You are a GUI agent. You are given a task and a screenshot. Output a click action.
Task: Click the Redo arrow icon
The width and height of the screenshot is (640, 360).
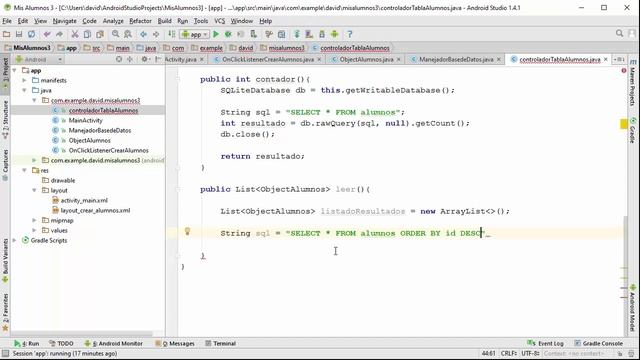pyautogui.click(x=60, y=34)
